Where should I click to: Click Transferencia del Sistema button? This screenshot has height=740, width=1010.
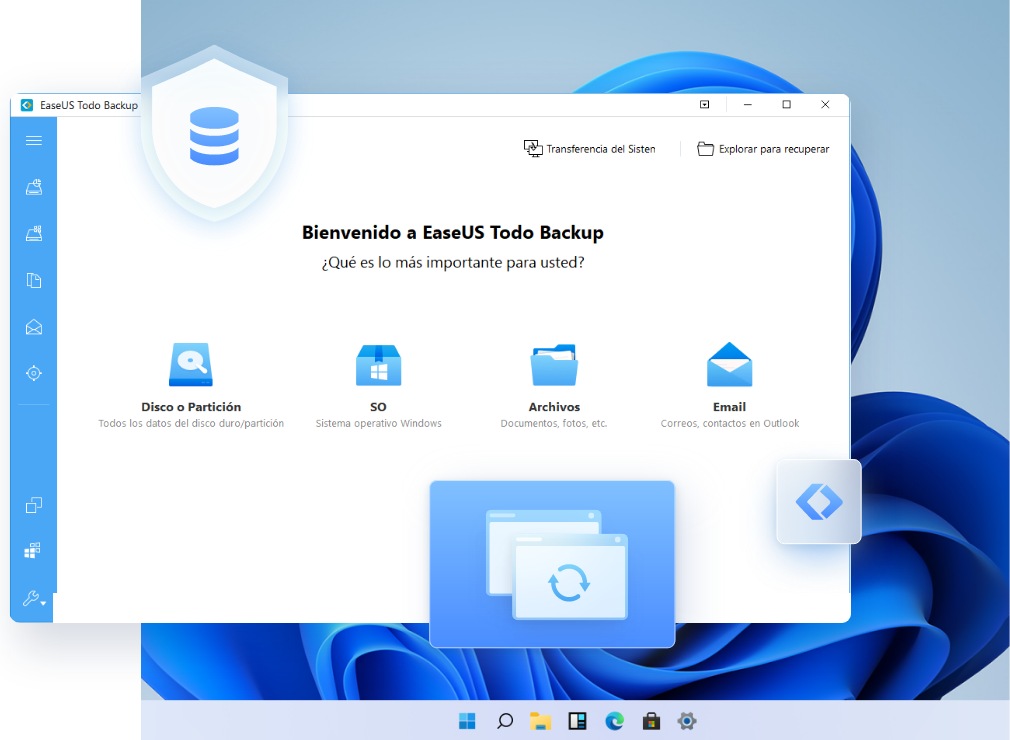click(589, 149)
